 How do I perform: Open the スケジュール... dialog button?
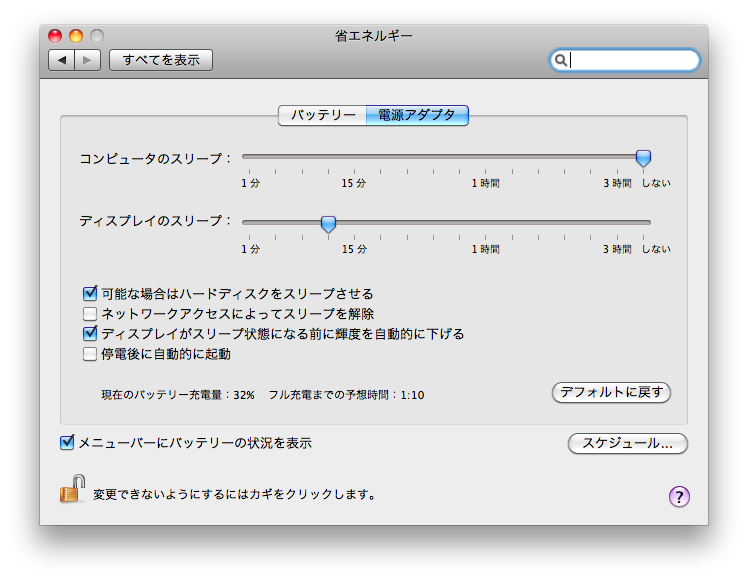tap(627, 444)
